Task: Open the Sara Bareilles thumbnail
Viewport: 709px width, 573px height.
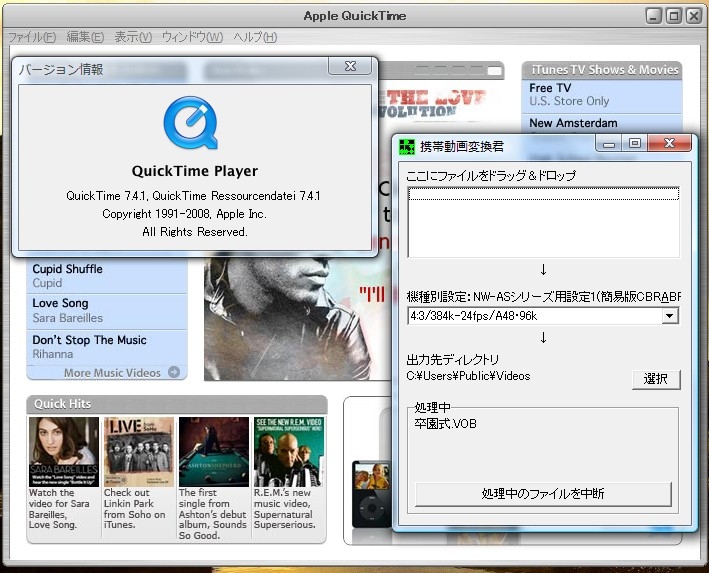Action: (64, 452)
